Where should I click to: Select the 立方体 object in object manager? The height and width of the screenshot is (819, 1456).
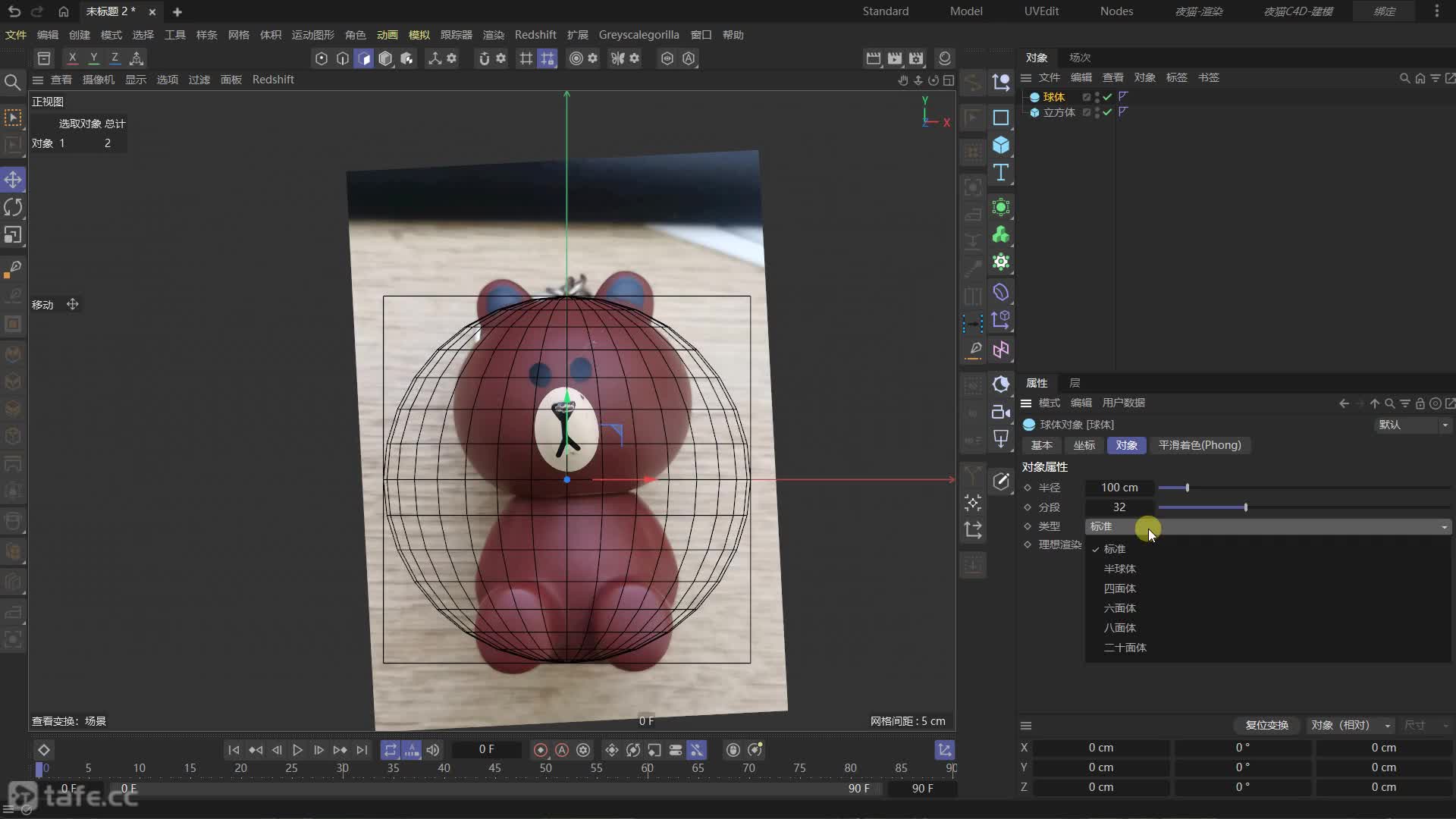pyautogui.click(x=1059, y=112)
